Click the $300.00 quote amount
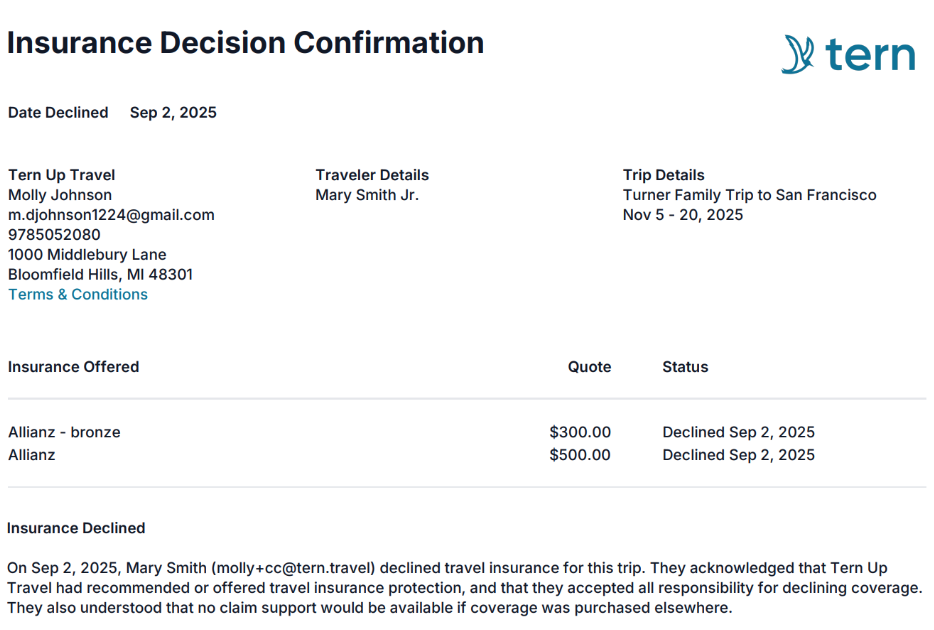The width and height of the screenshot is (934, 630). 580,433
